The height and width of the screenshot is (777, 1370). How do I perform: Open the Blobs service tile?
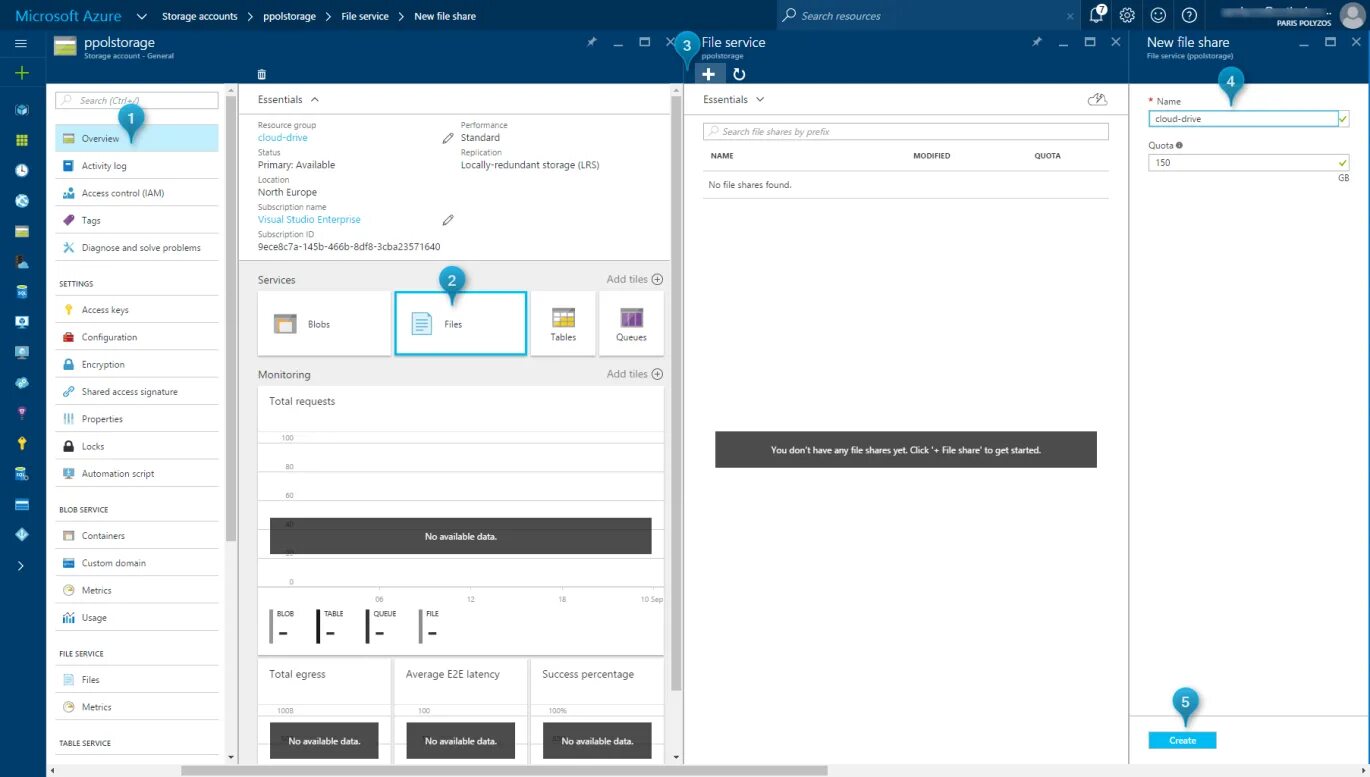point(324,323)
